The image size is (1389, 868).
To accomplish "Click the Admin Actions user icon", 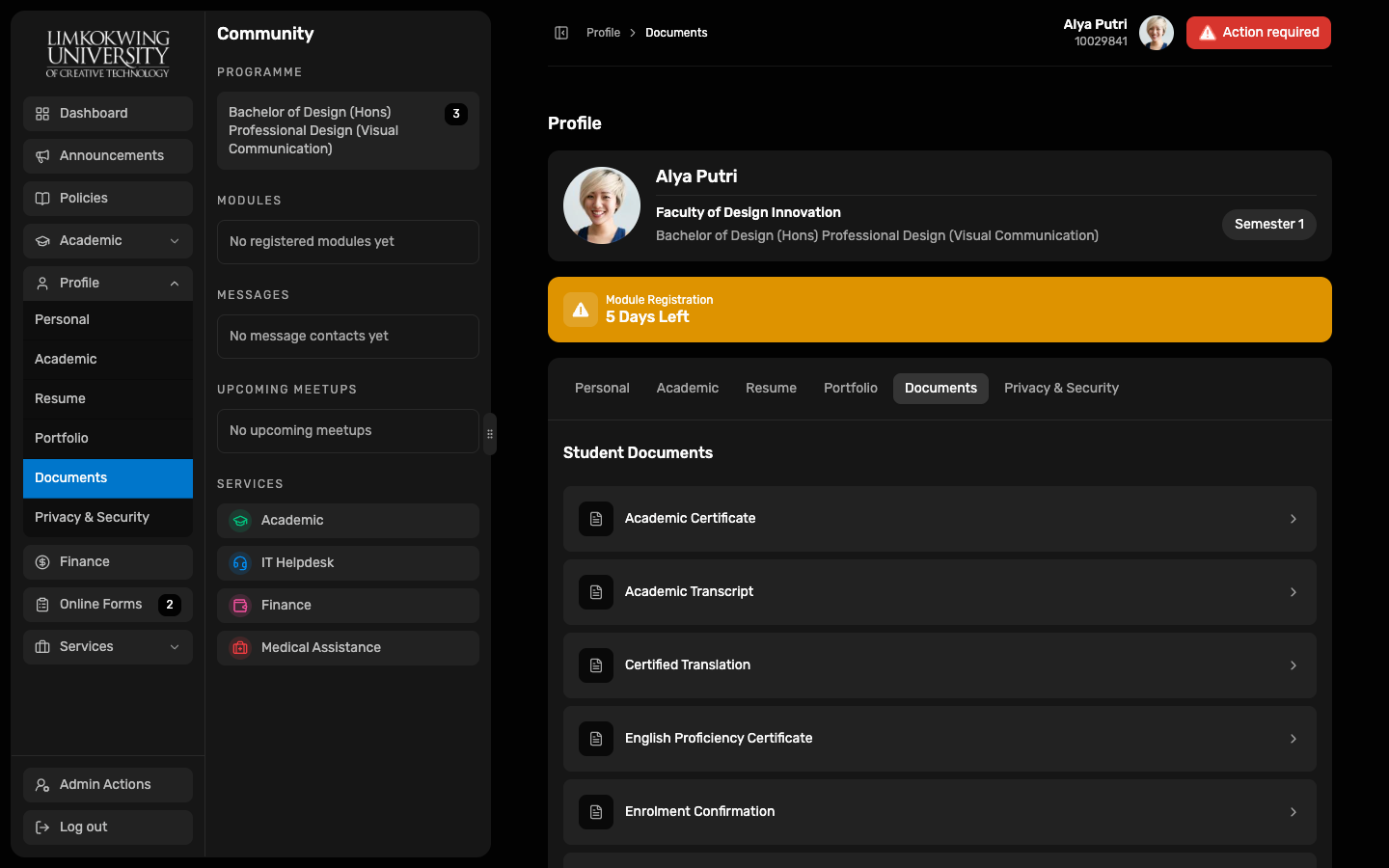I will [42, 785].
